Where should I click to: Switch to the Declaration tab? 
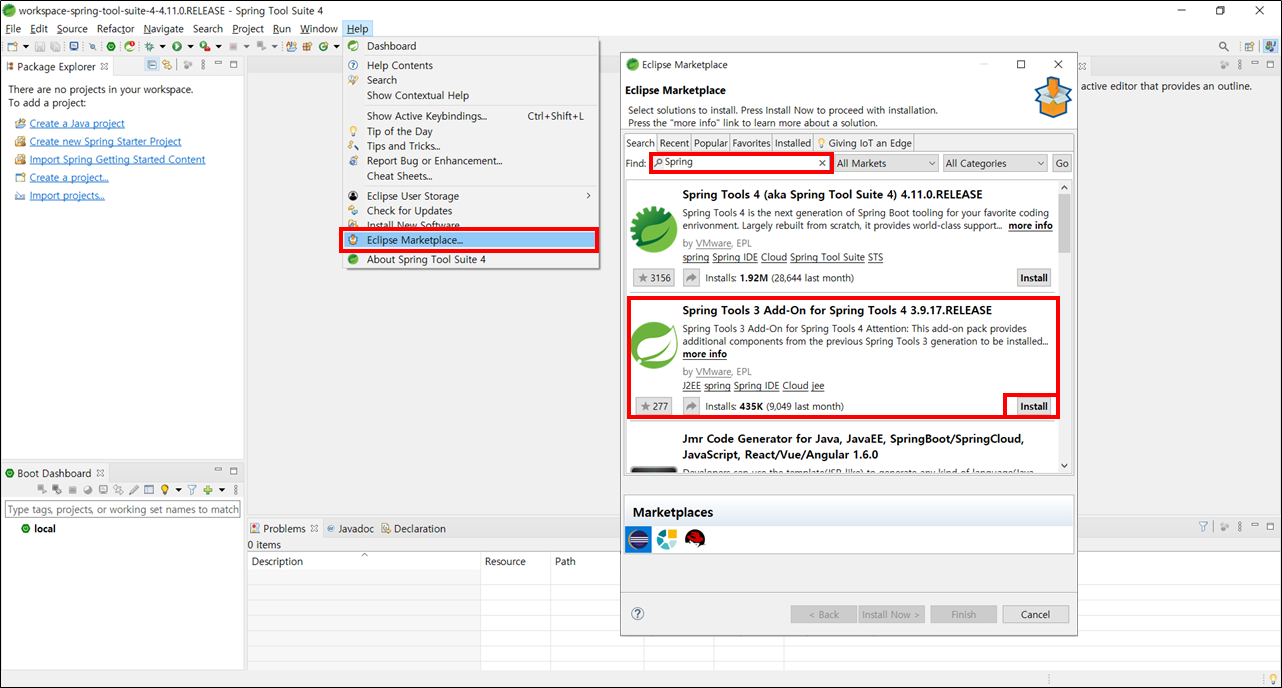coord(419,528)
